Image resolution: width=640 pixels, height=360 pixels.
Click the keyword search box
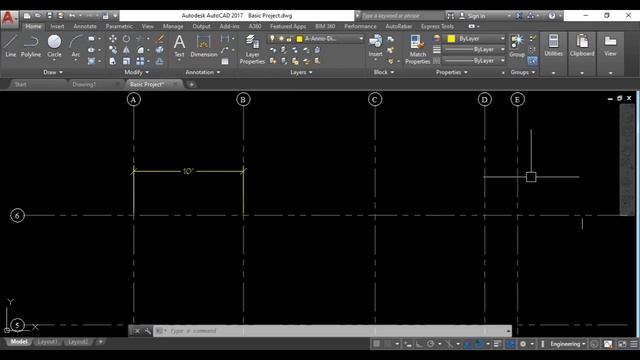[x=402, y=16]
